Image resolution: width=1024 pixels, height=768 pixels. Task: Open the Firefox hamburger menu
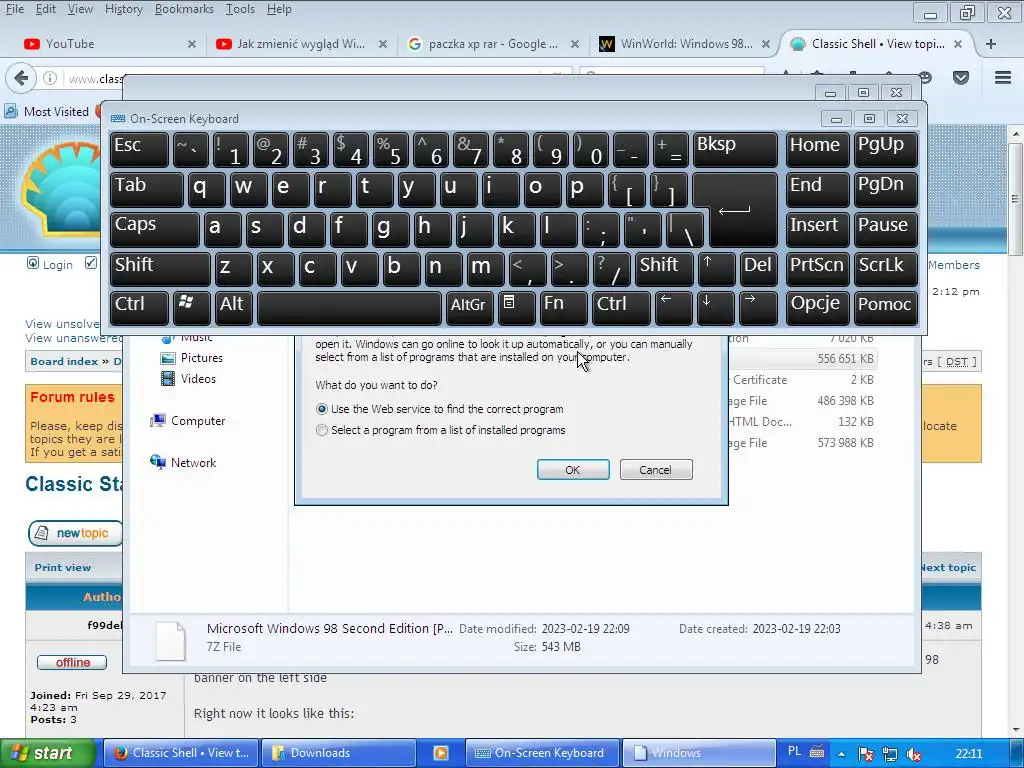(1003, 78)
